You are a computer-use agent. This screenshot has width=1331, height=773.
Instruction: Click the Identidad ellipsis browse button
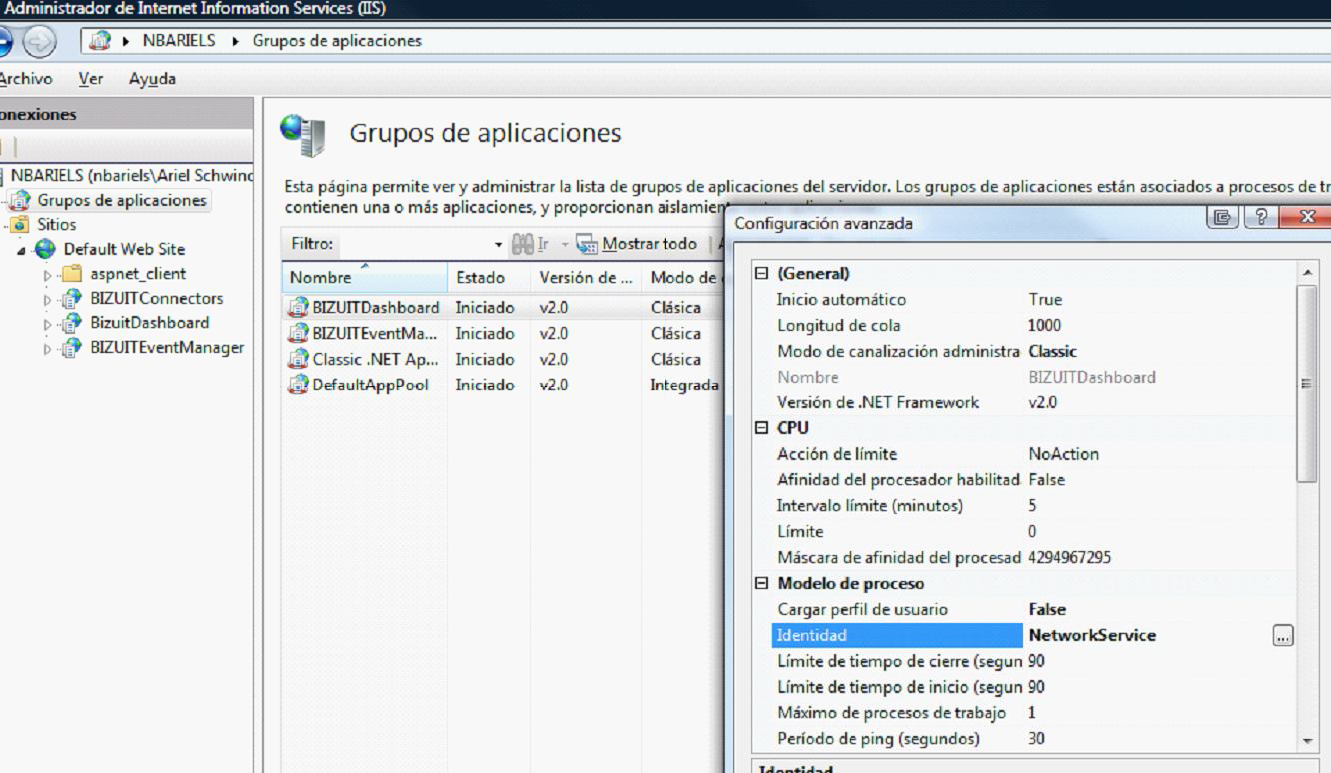pyautogui.click(x=1283, y=636)
